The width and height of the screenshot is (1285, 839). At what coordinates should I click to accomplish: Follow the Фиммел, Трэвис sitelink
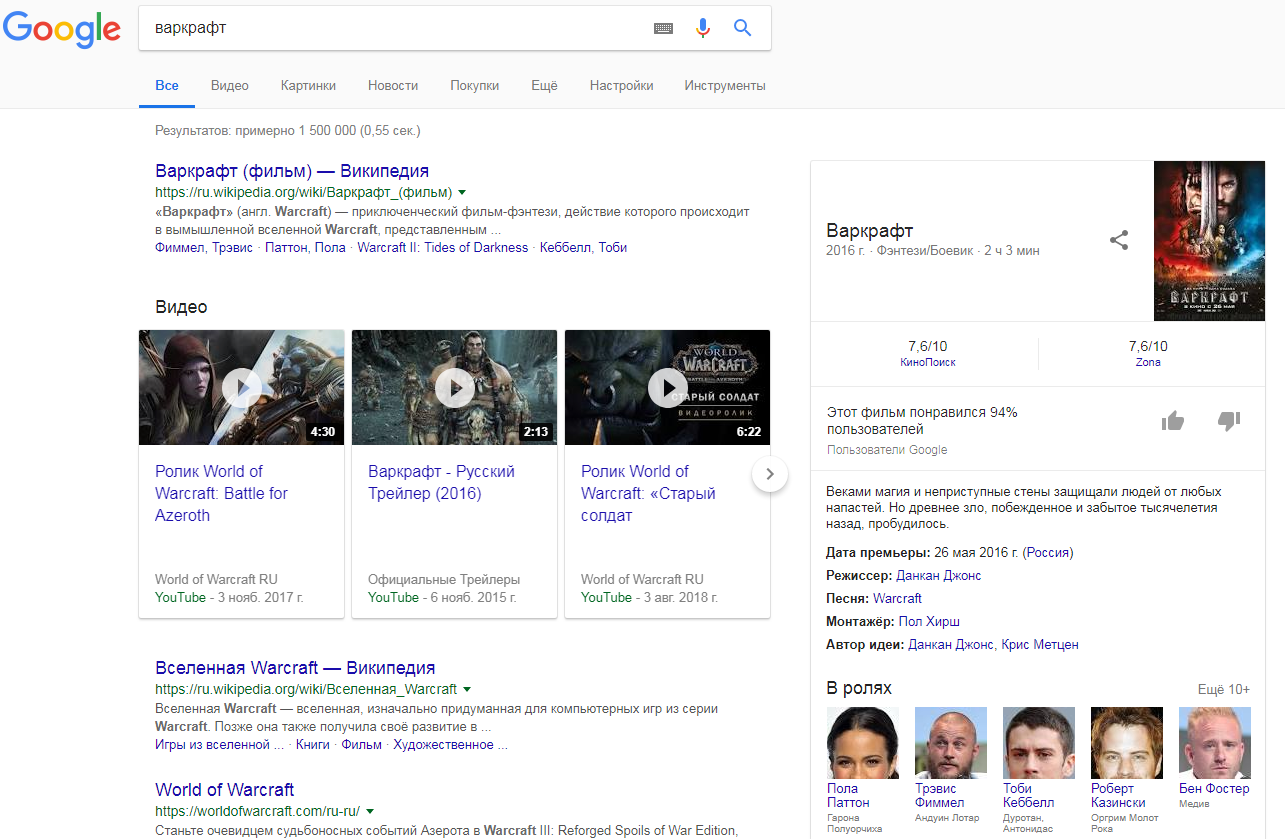click(x=206, y=248)
